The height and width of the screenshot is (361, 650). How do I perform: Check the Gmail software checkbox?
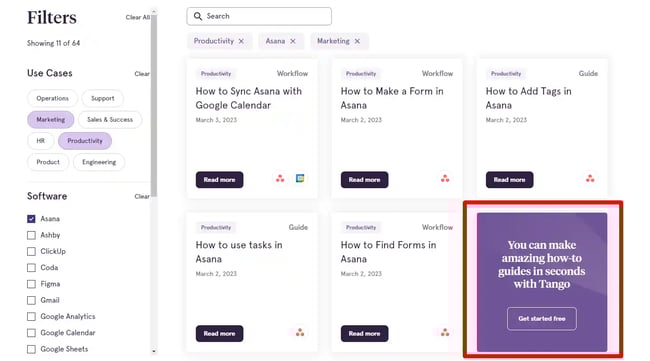[31, 300]
